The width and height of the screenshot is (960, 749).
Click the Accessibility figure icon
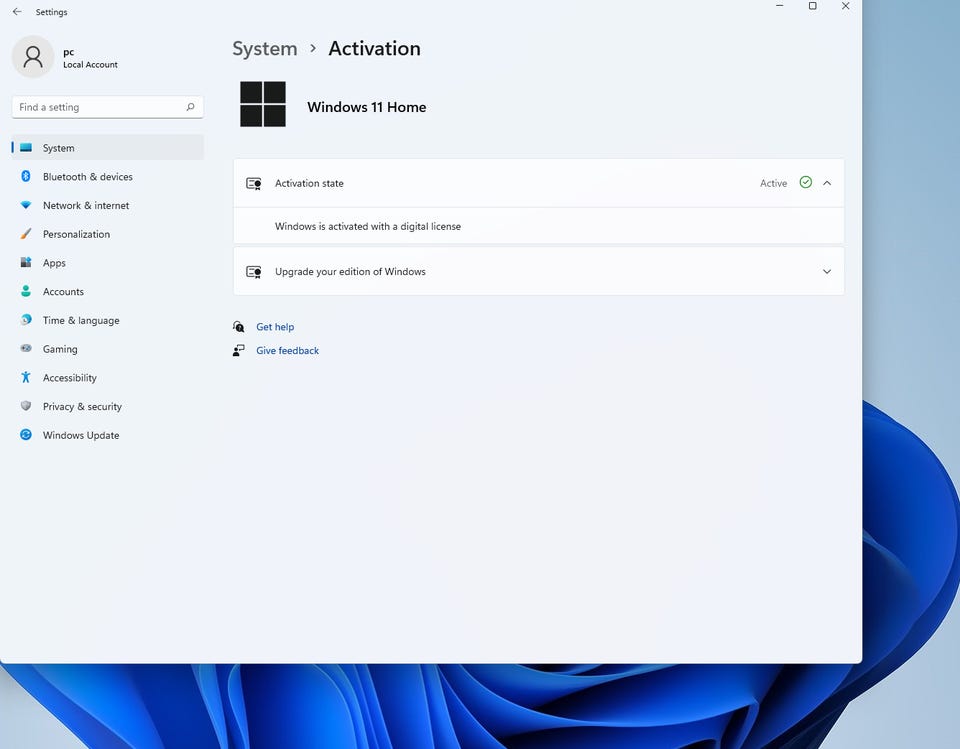point(26,377)
